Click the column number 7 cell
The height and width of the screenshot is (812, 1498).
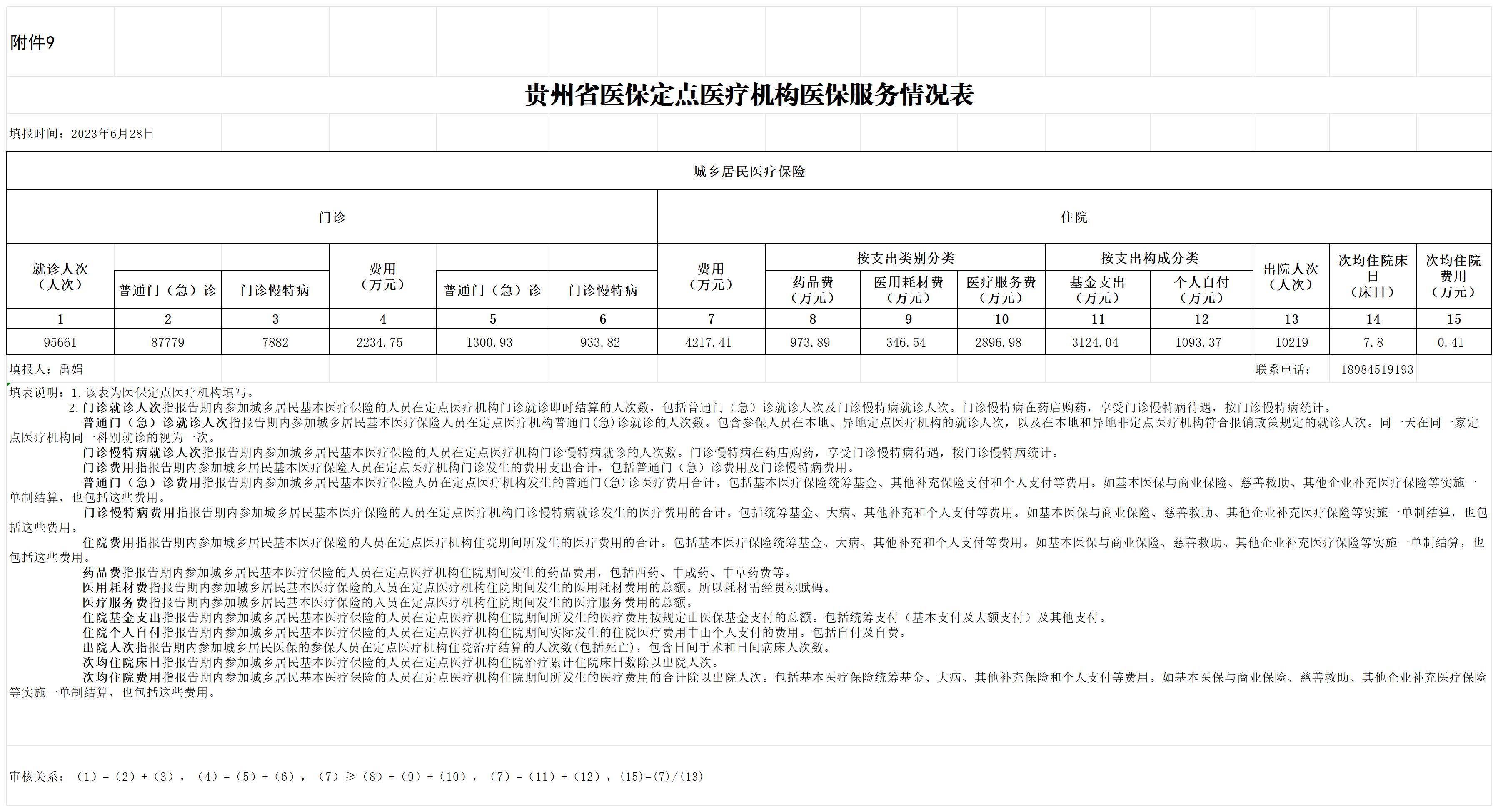(711, 319)
